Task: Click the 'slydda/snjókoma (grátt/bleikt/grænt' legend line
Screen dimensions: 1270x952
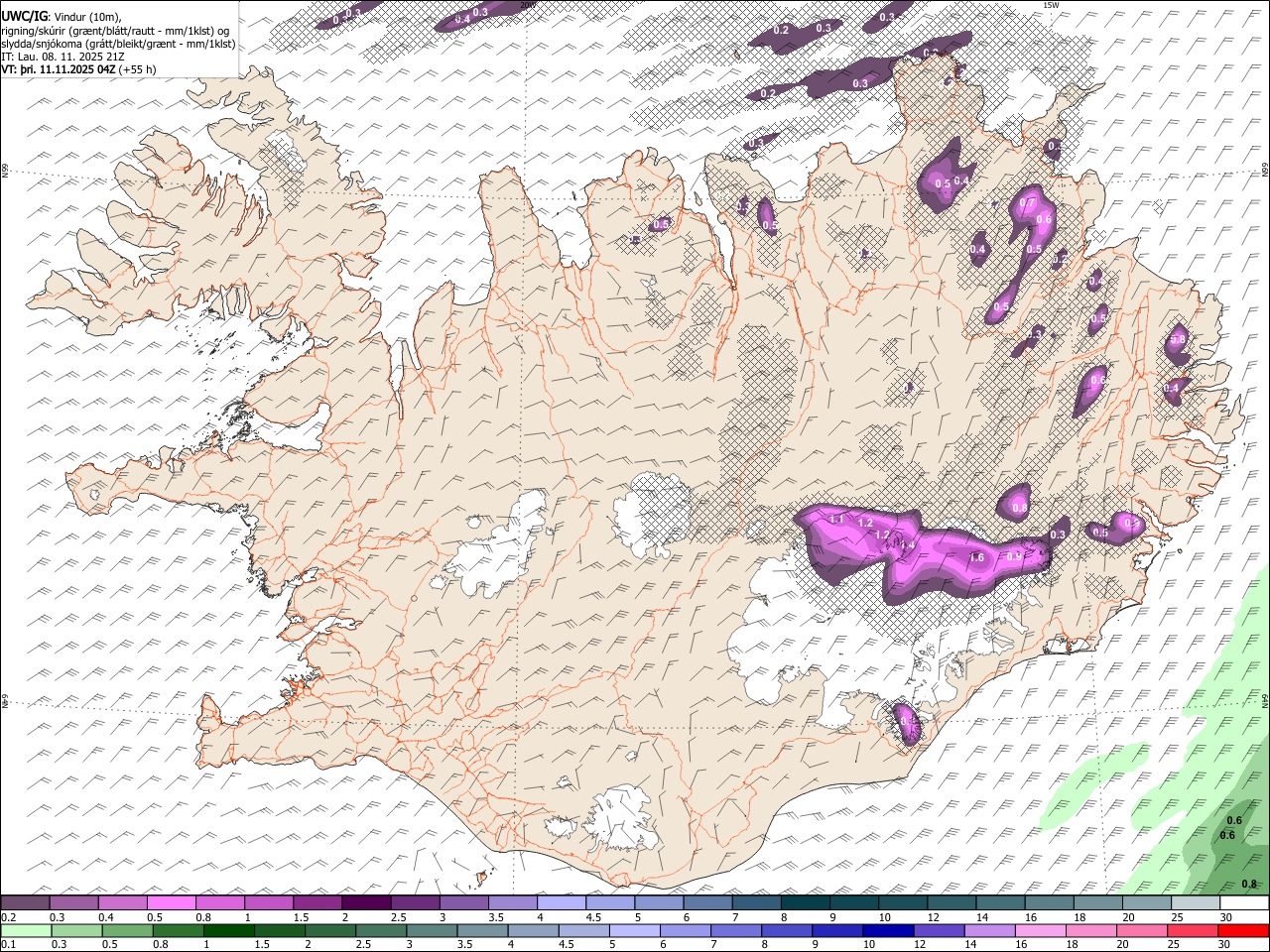Action: pos(118,44)
